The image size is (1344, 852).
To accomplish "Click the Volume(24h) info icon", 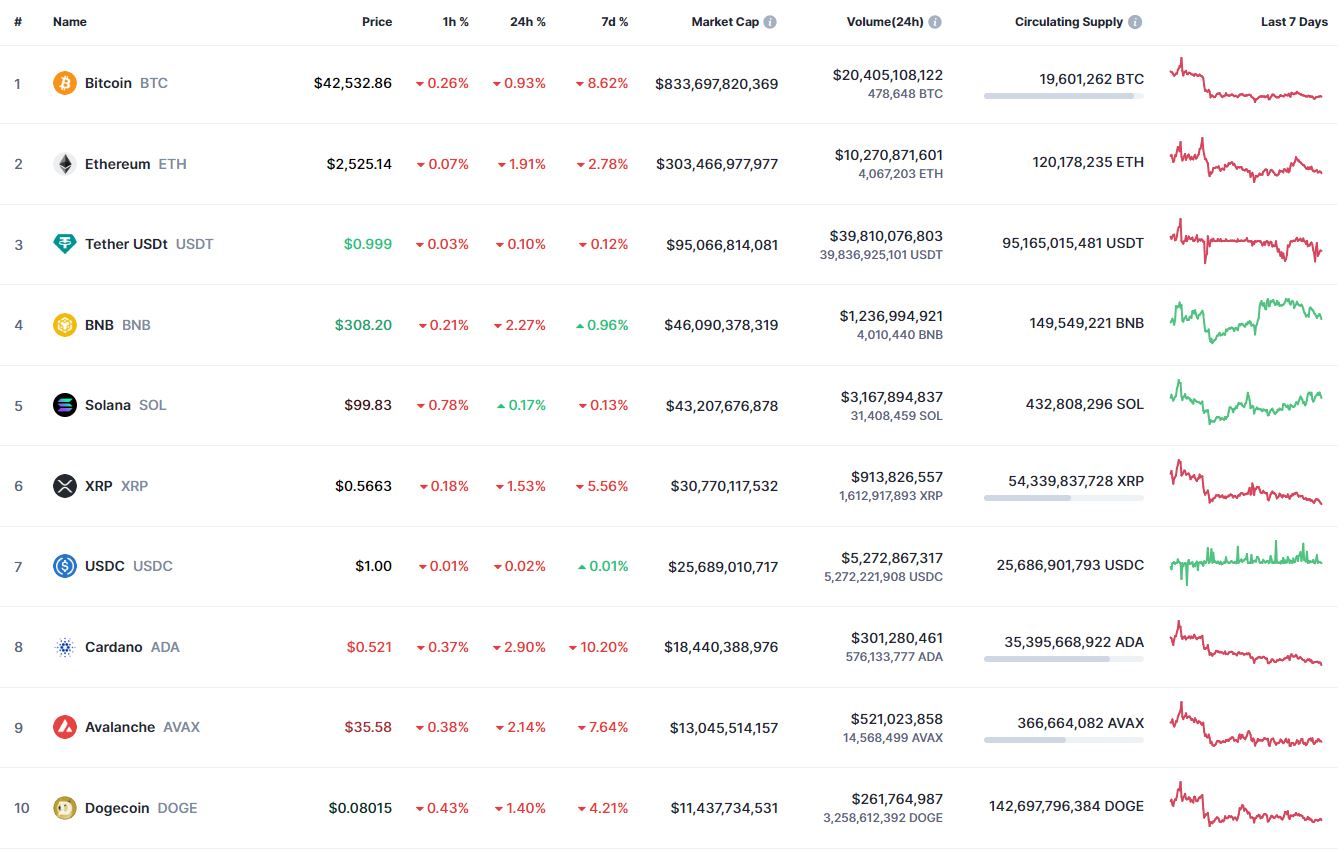I will click(934, 22).
